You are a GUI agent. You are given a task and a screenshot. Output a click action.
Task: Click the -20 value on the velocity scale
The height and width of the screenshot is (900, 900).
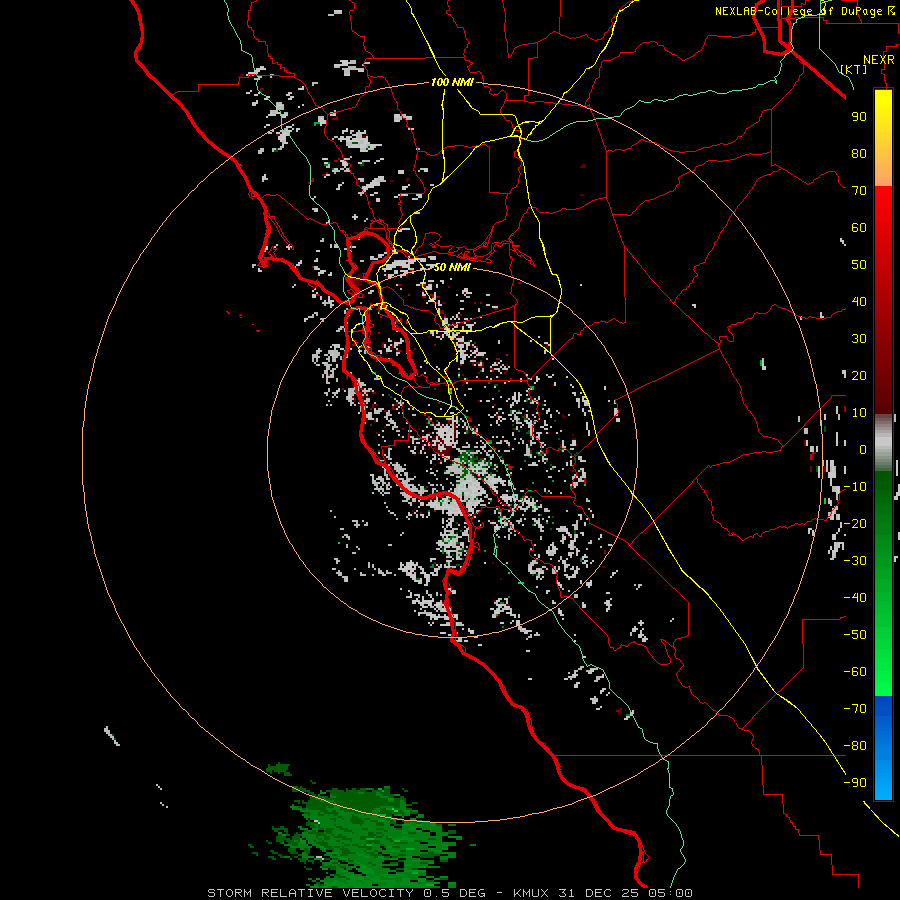tap(855, 523)
